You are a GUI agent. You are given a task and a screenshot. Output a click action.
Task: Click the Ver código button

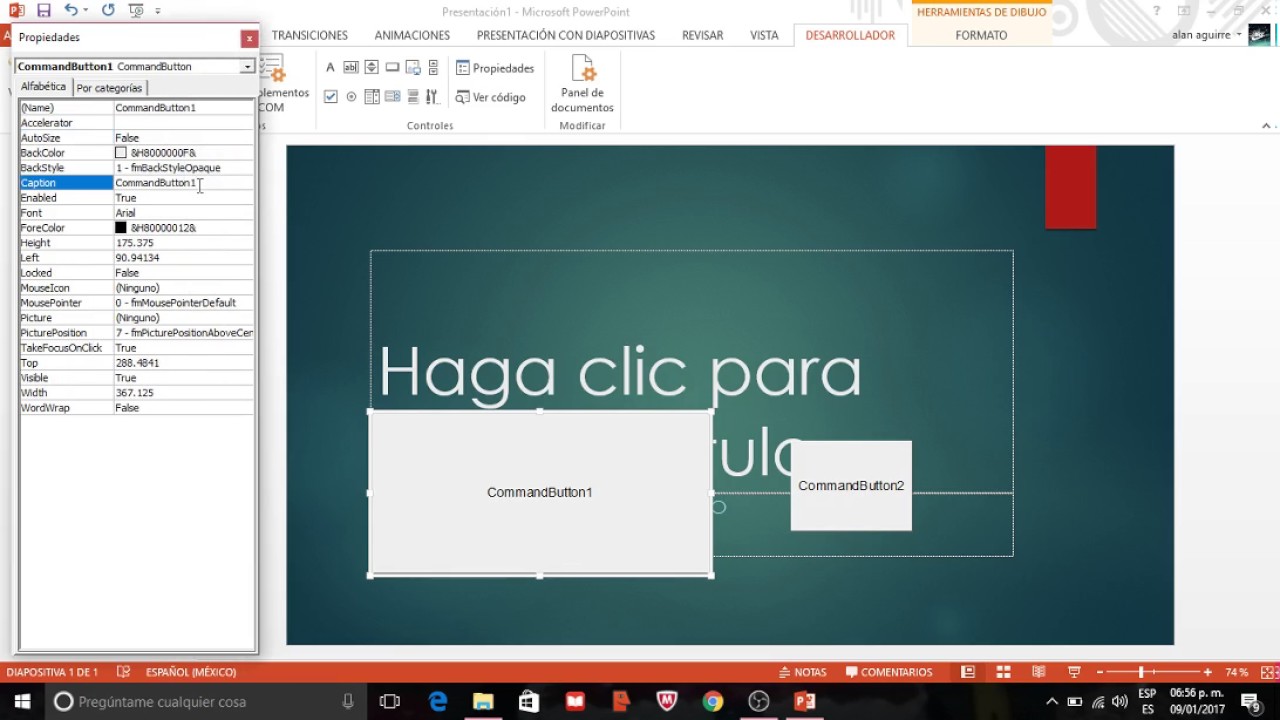click(x=491, y=97)
